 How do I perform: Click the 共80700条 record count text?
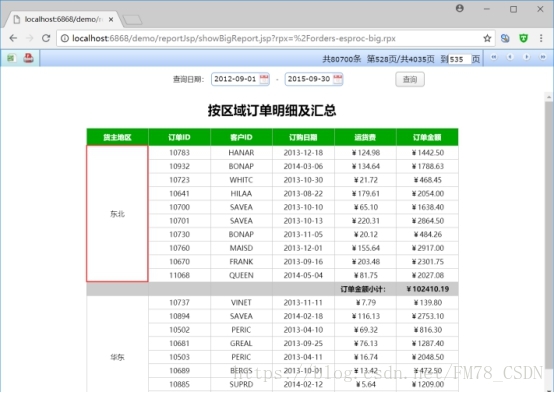click(342, 59)
